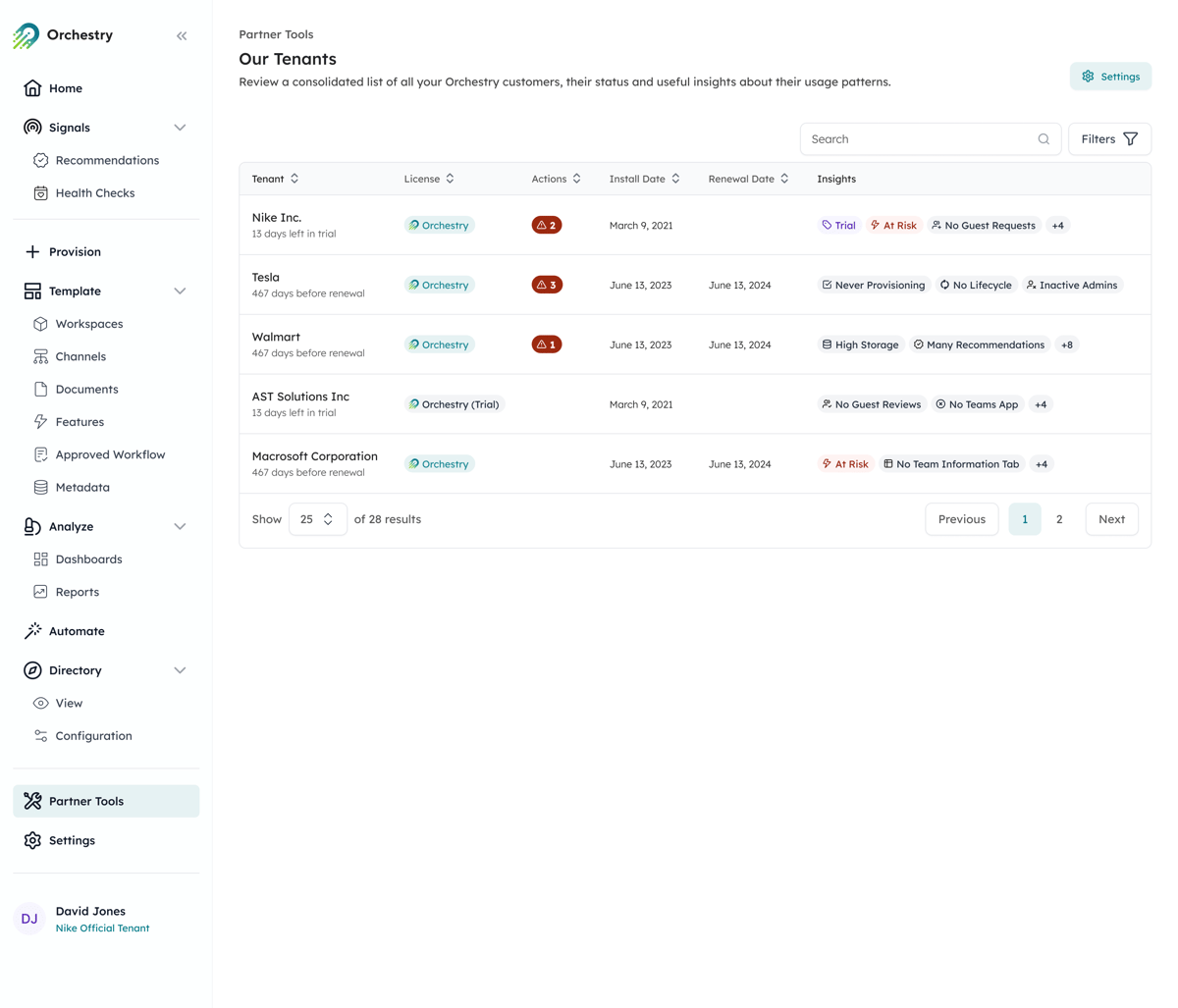Click the Reports chart icon

click(x=40, y=592)
